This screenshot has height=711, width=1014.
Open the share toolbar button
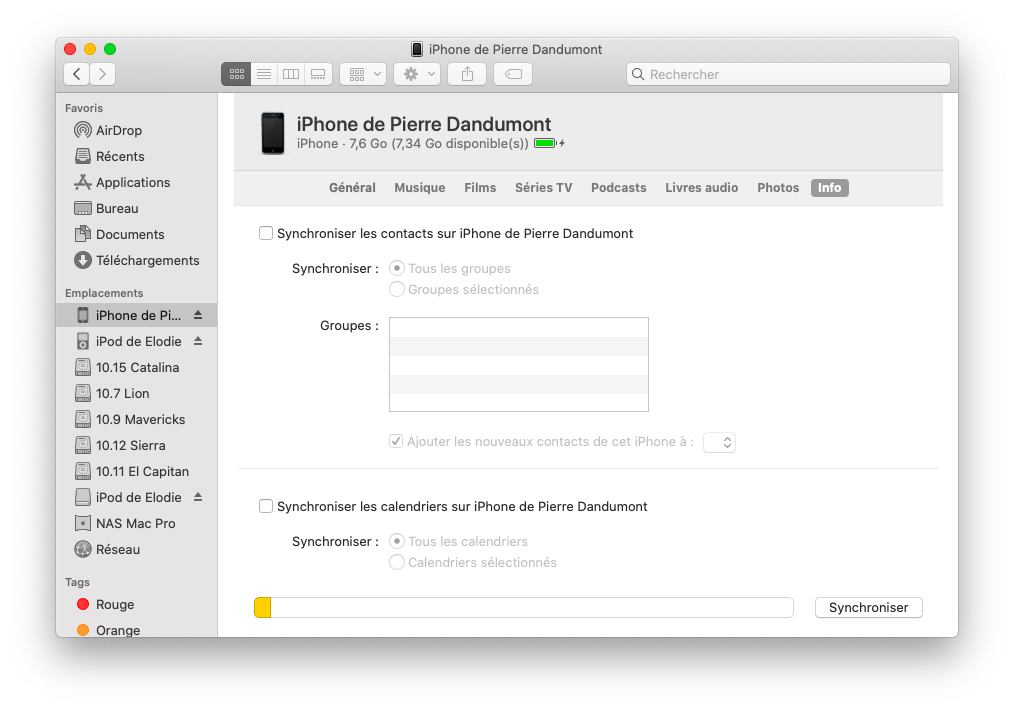[468, 74]
